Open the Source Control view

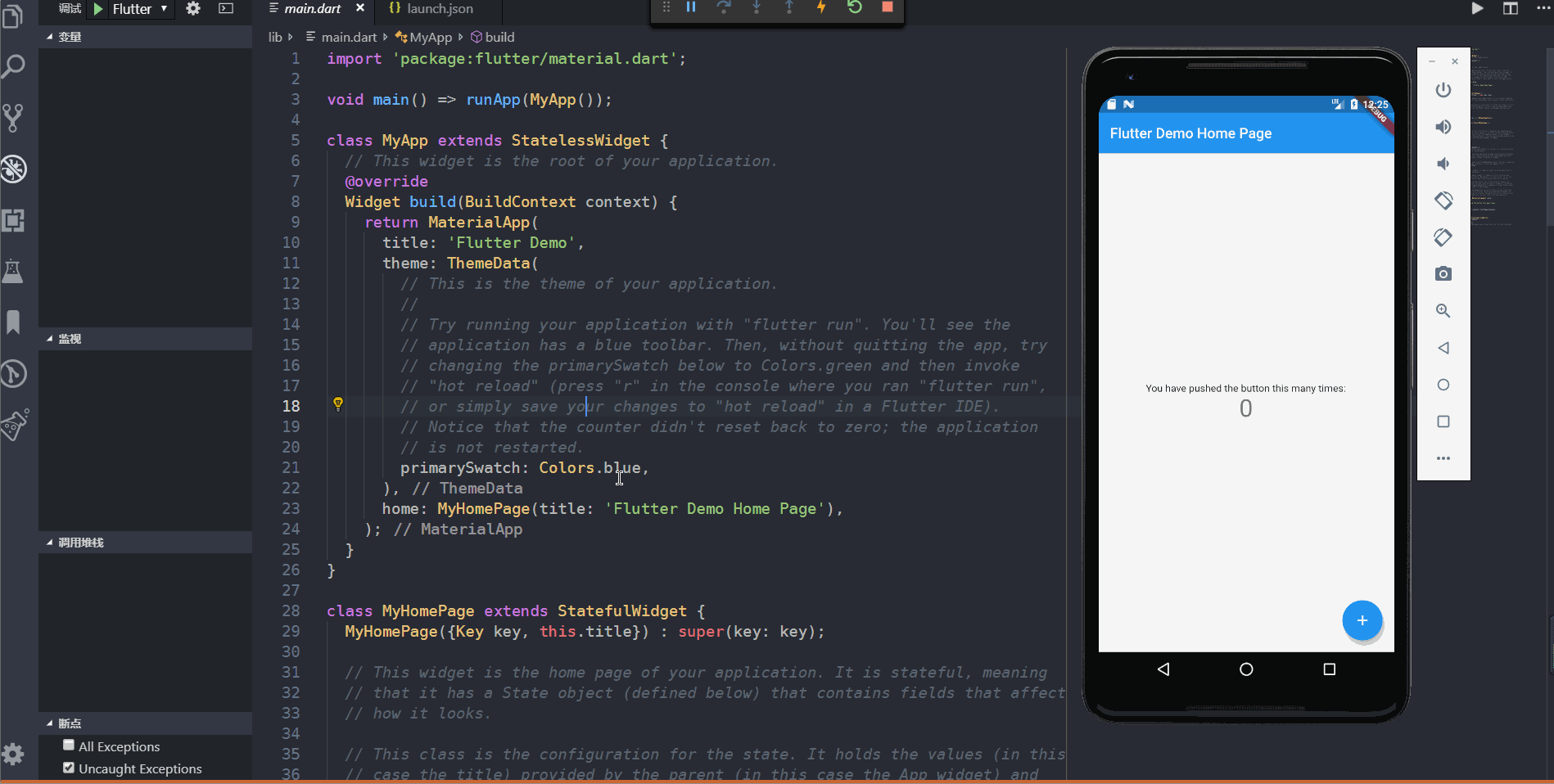click(13, 118)
